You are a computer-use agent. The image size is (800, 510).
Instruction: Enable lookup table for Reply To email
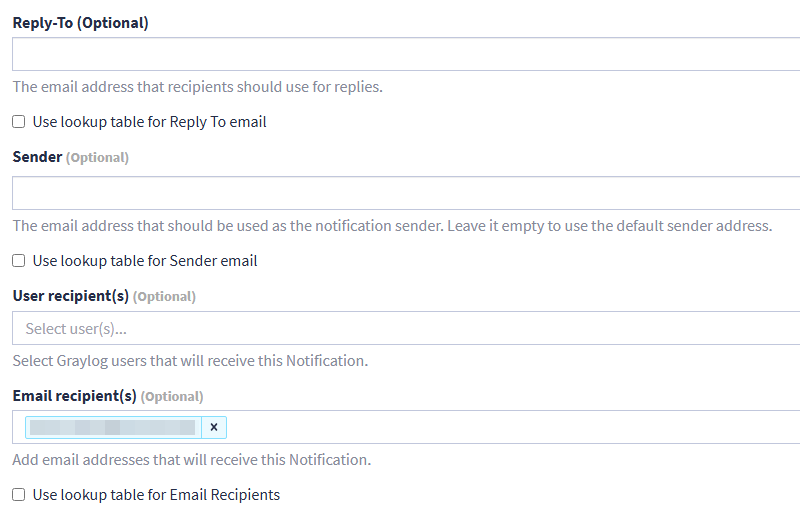(x=19, y=122)
